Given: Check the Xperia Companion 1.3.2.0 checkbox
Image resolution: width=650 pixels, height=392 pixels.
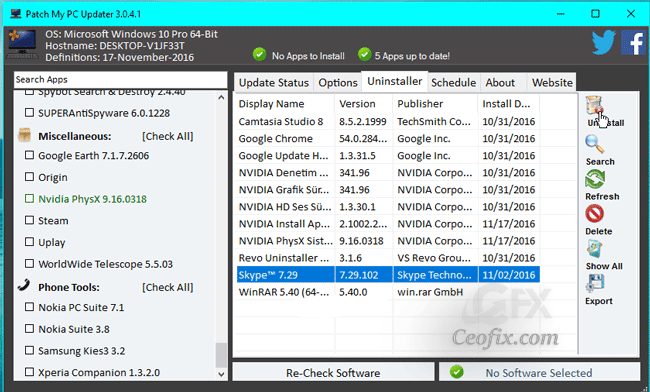Looking at the screenshot, I should [x=29, y=372].
